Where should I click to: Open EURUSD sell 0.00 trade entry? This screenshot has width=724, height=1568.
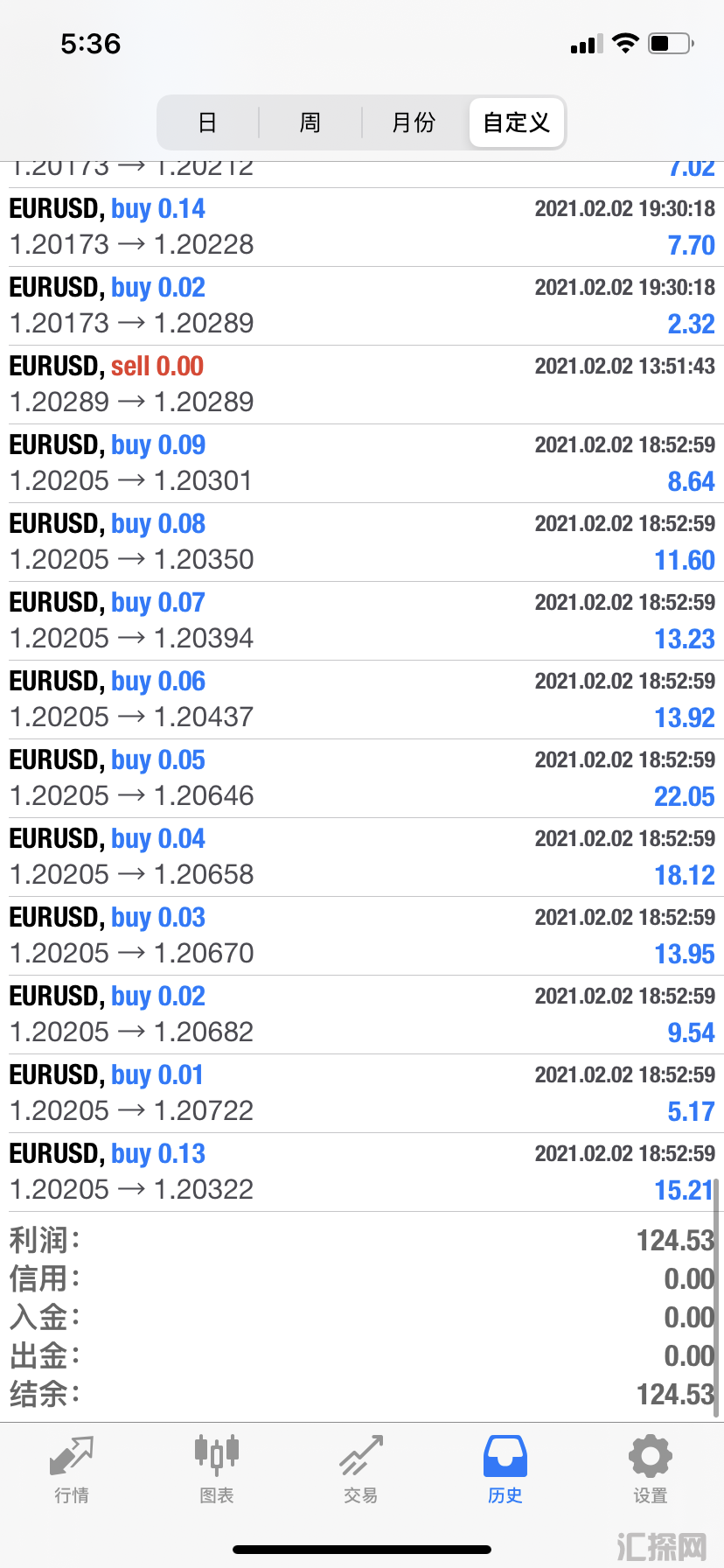pyautogui.click(x=362, y=385)
